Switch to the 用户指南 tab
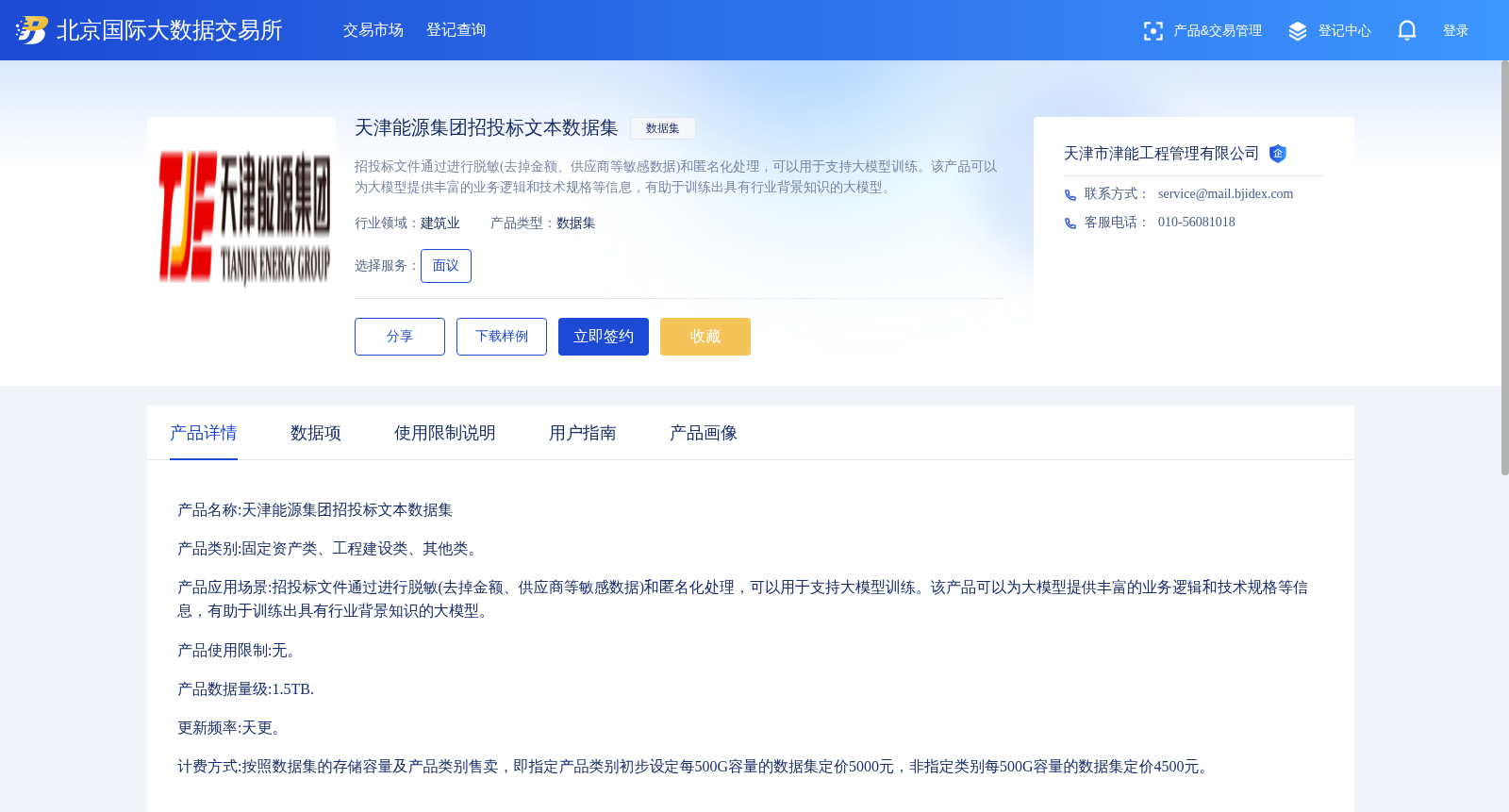Image resolution: width=1509 pixels, height=812 pixels. coord(583,433)
